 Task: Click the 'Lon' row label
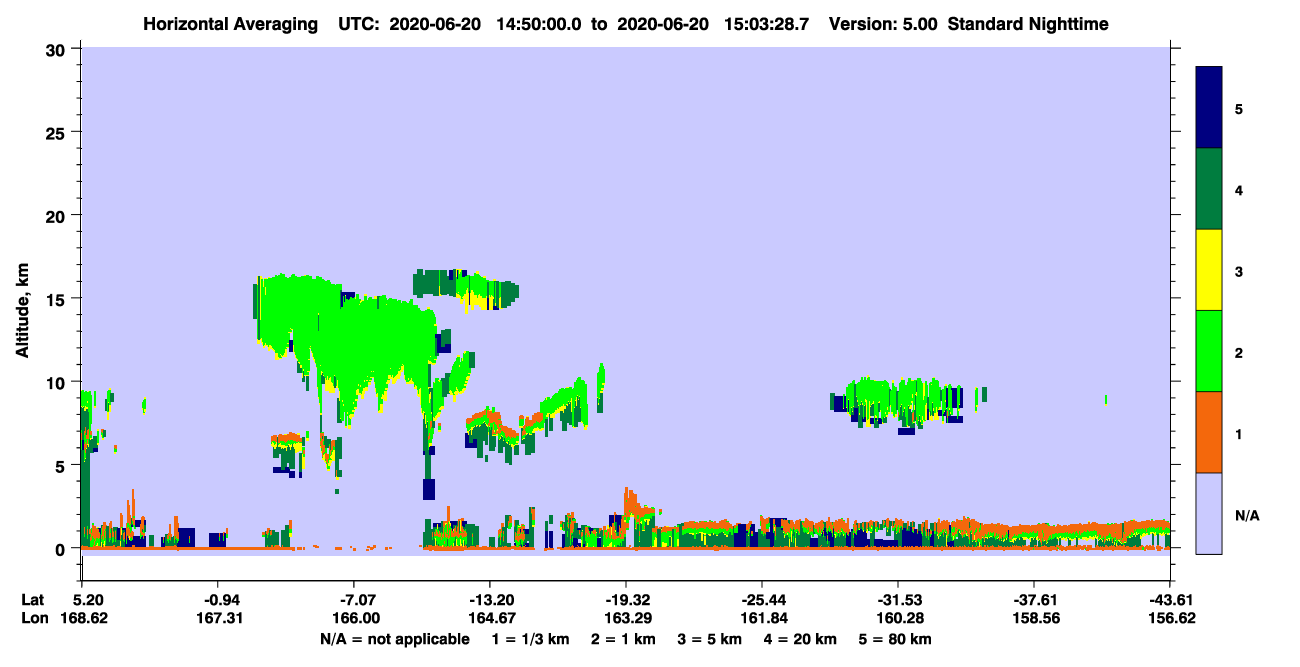(x=33, y=618)
